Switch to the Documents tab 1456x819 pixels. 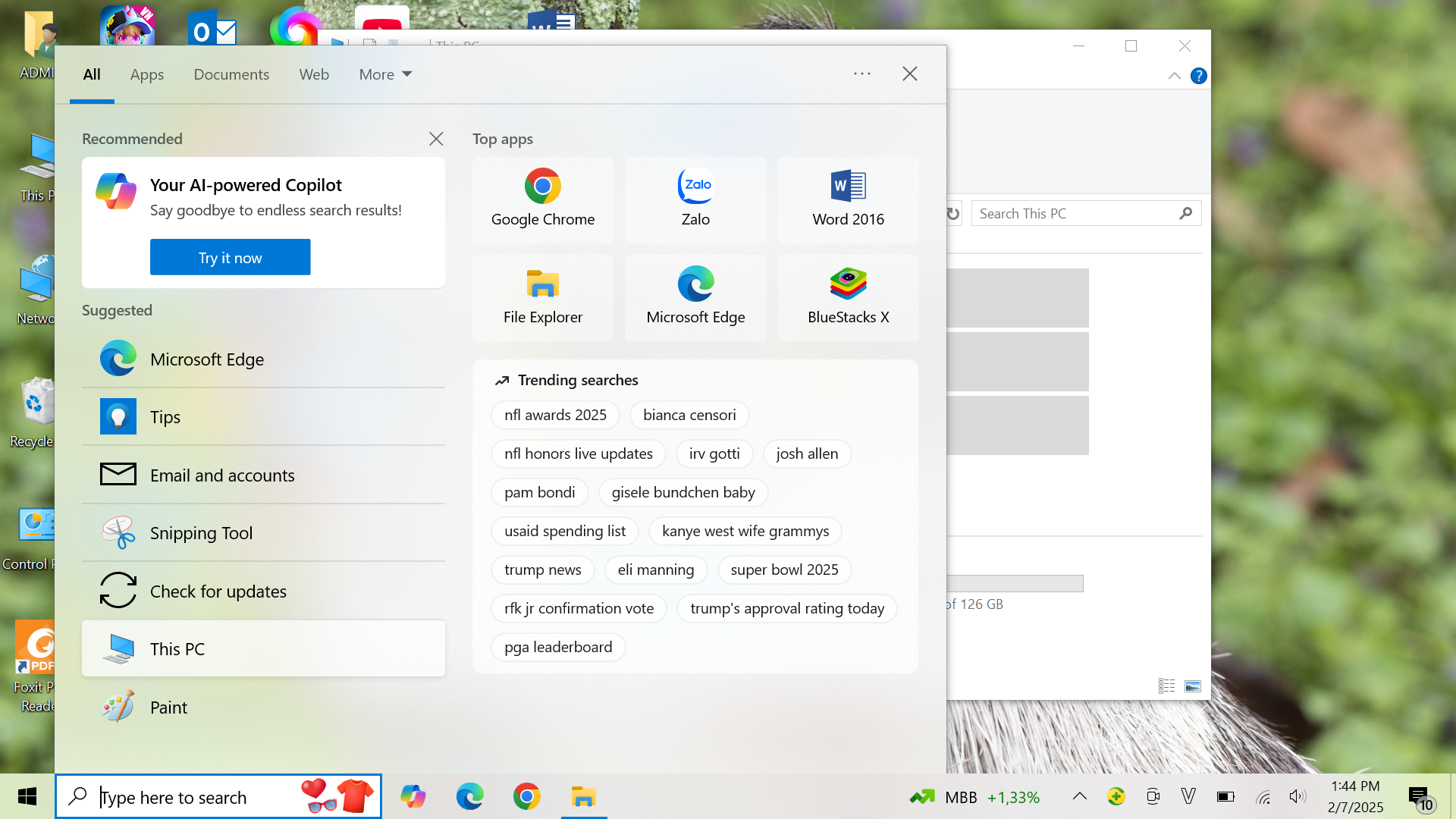point(231,74)
